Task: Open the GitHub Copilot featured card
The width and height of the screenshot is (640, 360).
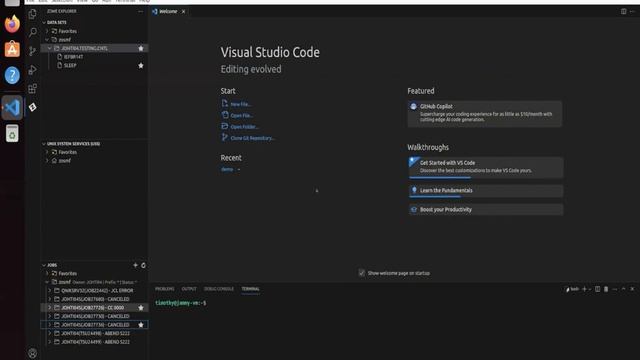Action: pyautogui.click(x=484, y=113)
